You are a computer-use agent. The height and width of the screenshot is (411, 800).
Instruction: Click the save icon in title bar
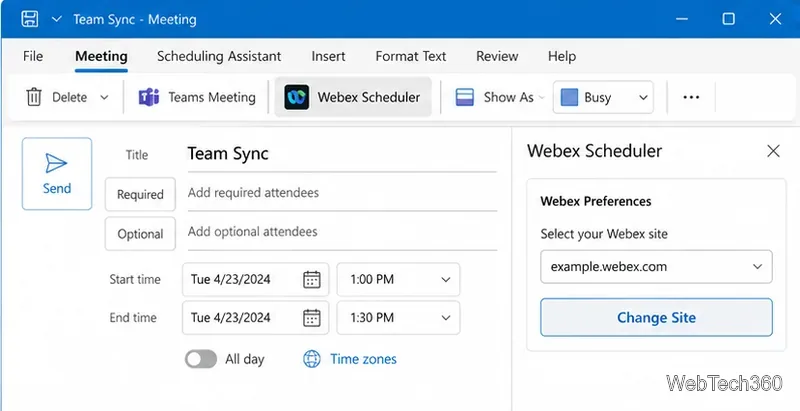[x=30, y=19]
